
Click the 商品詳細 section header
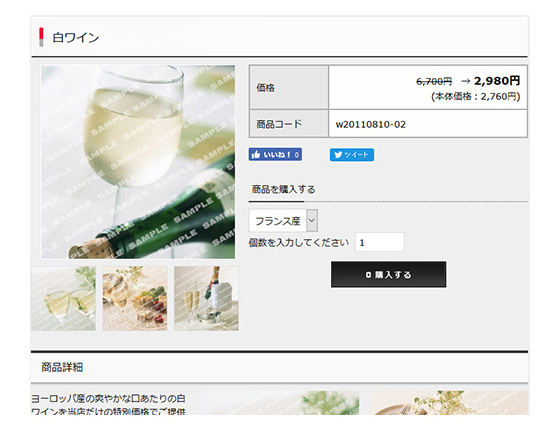pyautogui.click(x=62, y=367)
